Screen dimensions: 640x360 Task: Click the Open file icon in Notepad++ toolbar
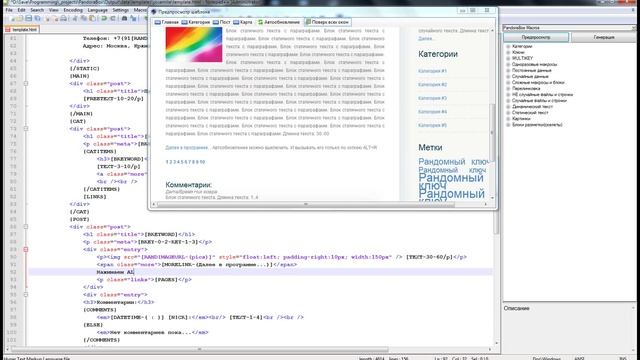click(x=20, y=18)
